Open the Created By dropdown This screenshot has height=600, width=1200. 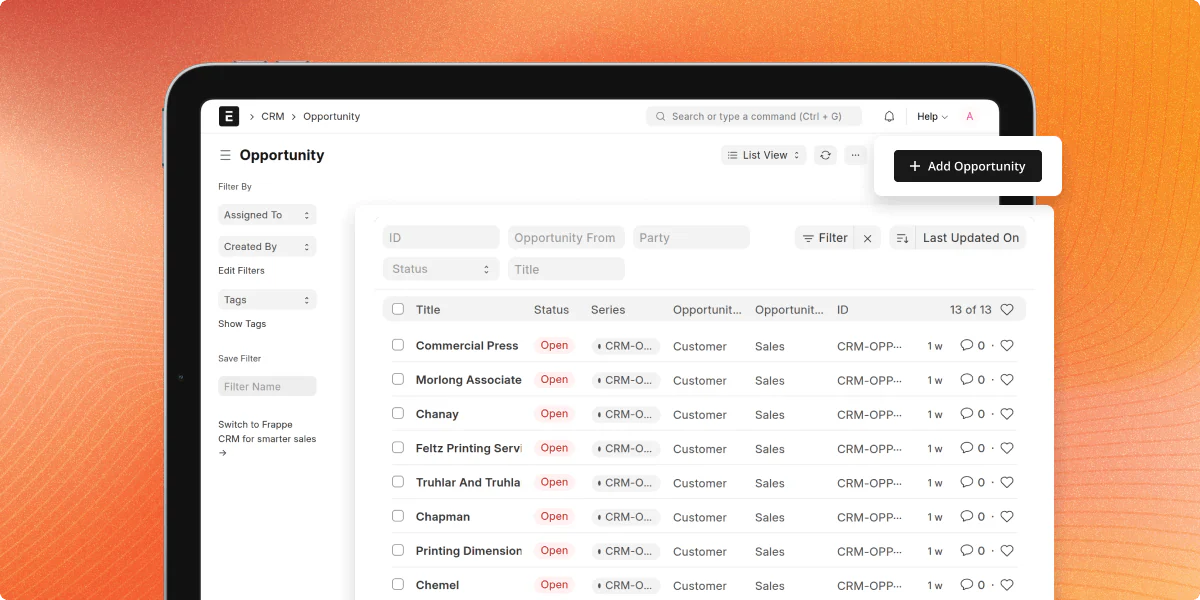[267, 246]
